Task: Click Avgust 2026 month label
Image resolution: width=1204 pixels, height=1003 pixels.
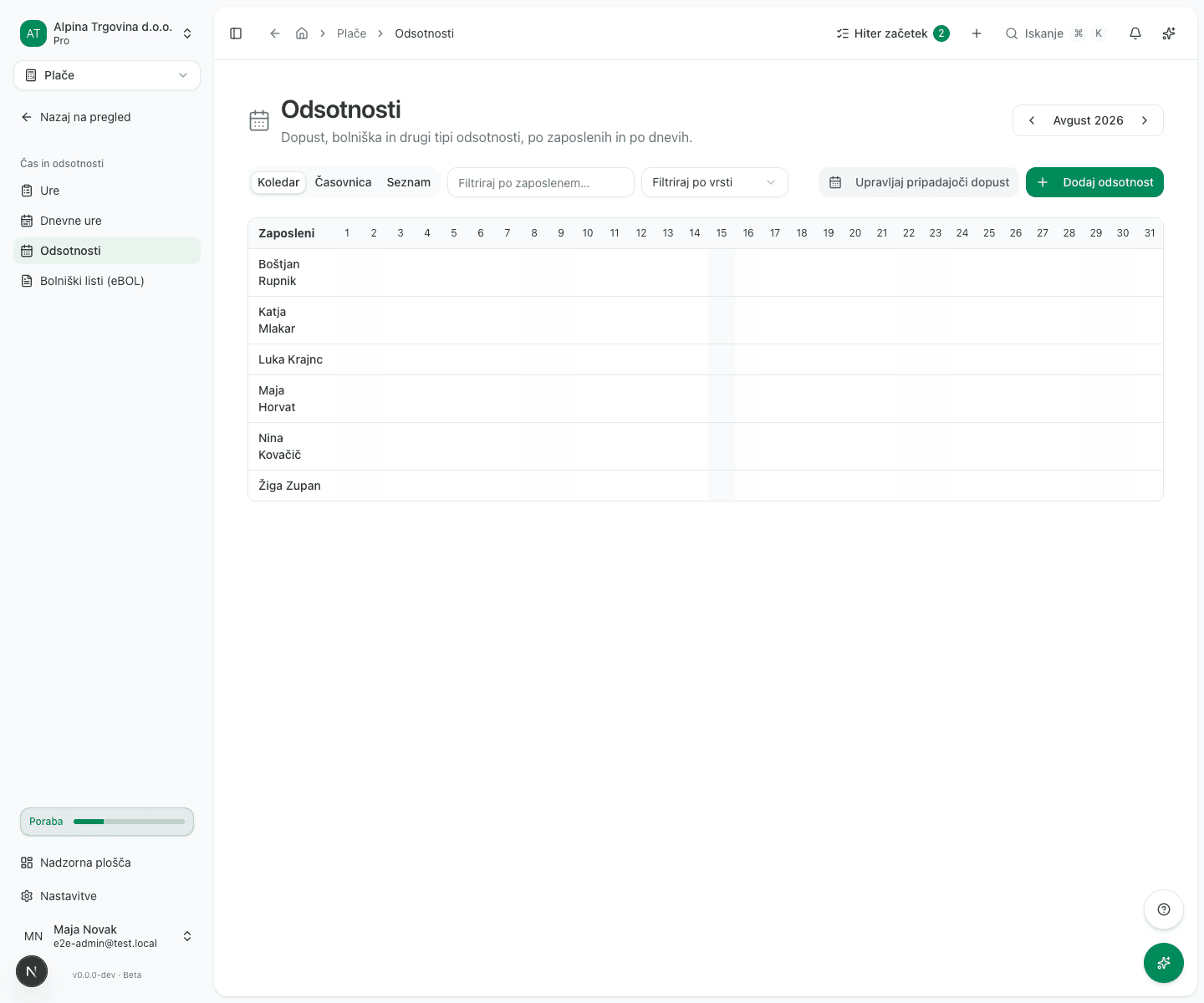Action: coord(1088,120)
